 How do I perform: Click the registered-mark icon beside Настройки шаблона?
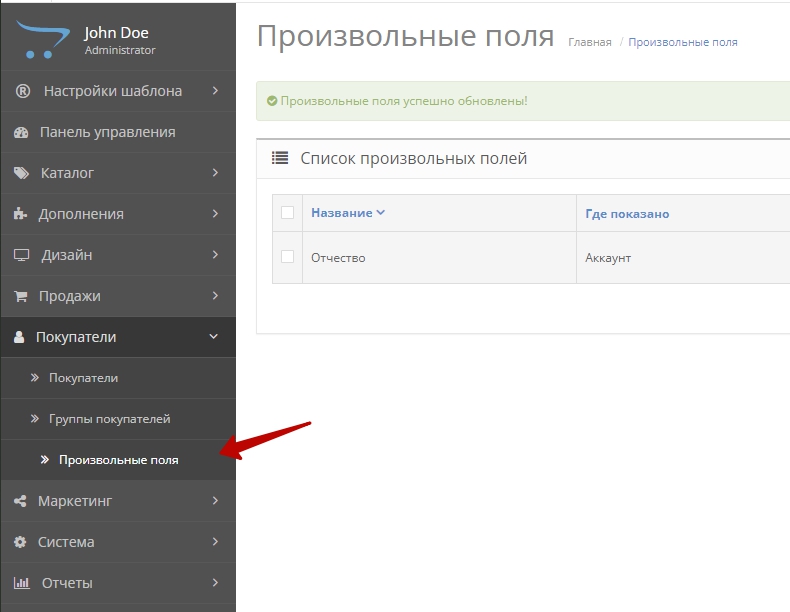pos(23,91)
